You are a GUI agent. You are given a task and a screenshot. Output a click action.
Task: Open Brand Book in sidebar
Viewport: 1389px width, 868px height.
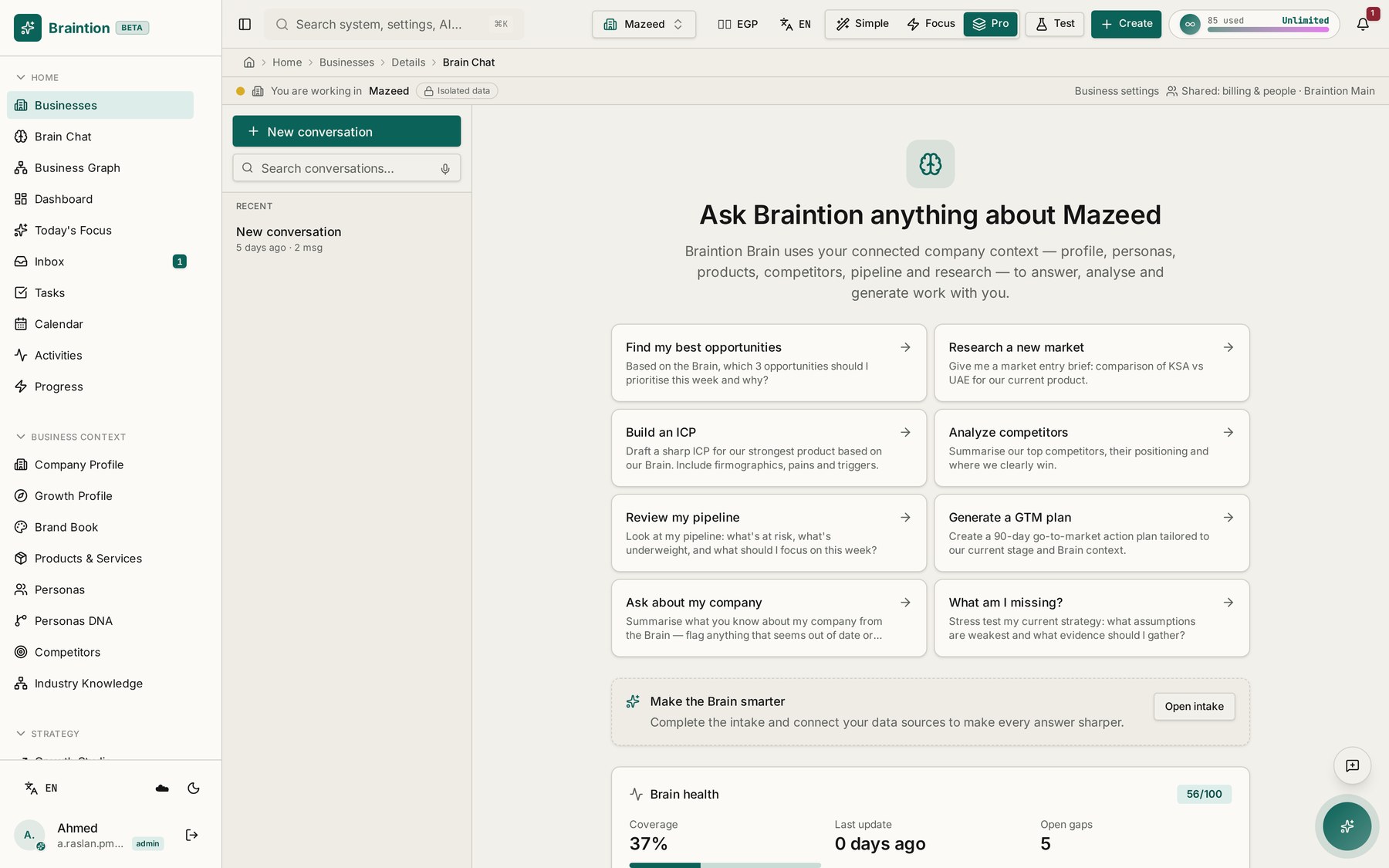[100, 527]
